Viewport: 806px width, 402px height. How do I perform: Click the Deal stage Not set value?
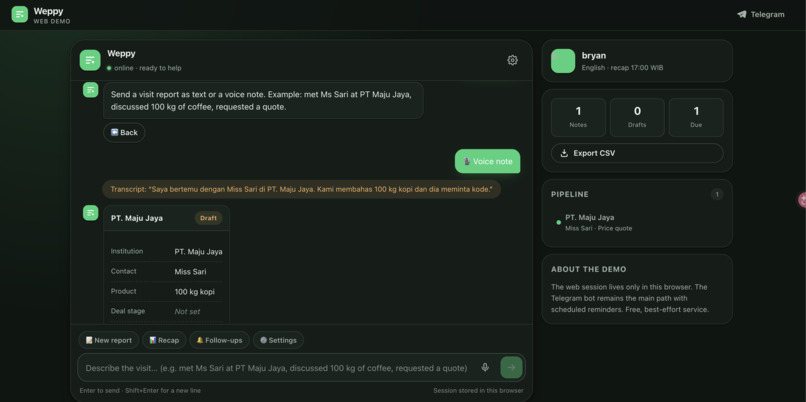point(187,312)
